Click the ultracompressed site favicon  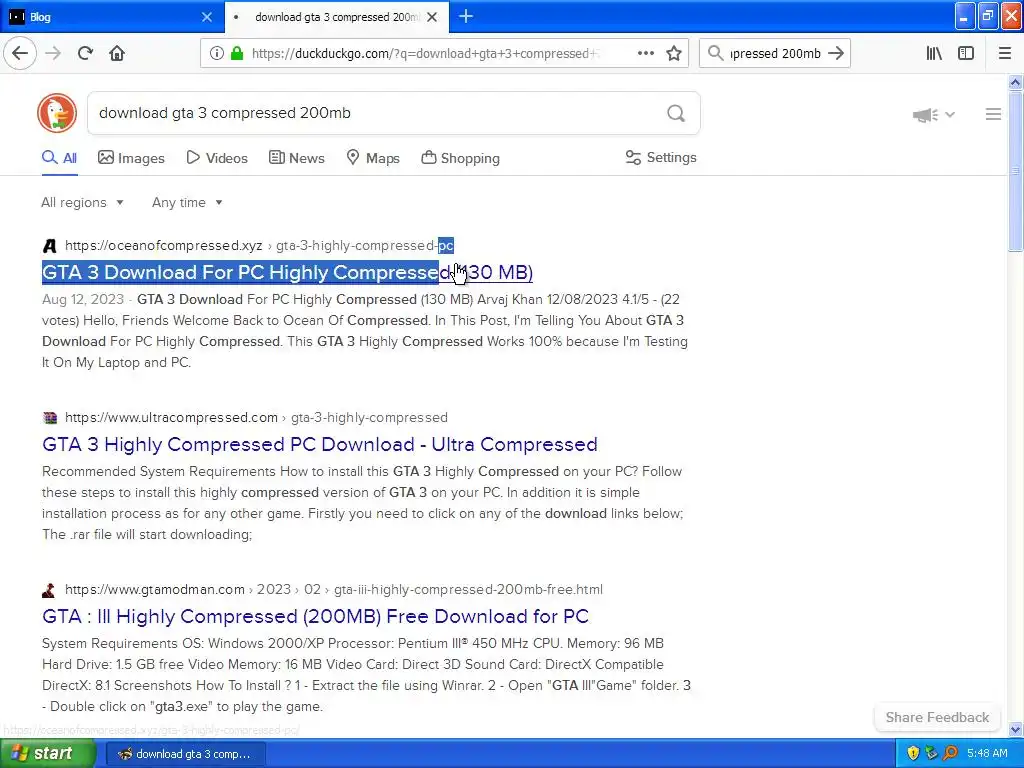tap(50, 417)
